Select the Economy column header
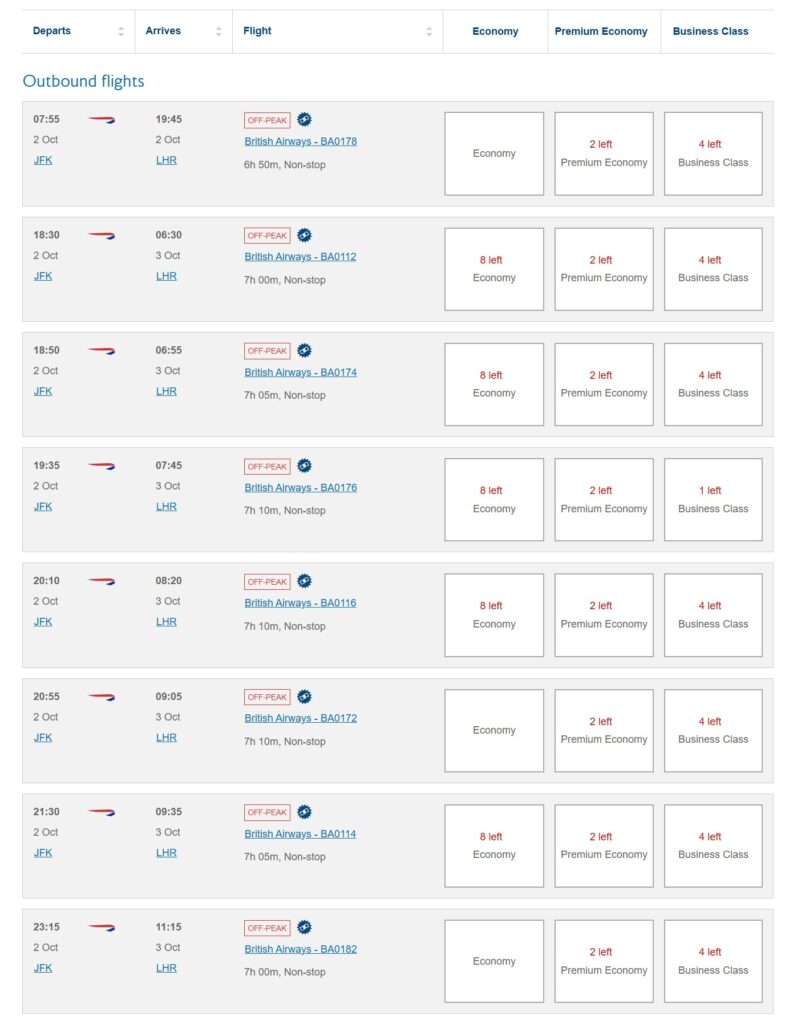 point(494,31)
